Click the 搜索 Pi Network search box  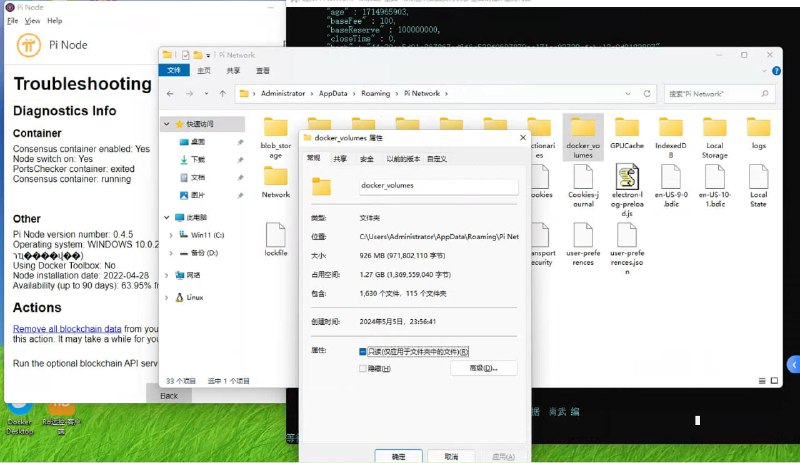click(713, 93)
